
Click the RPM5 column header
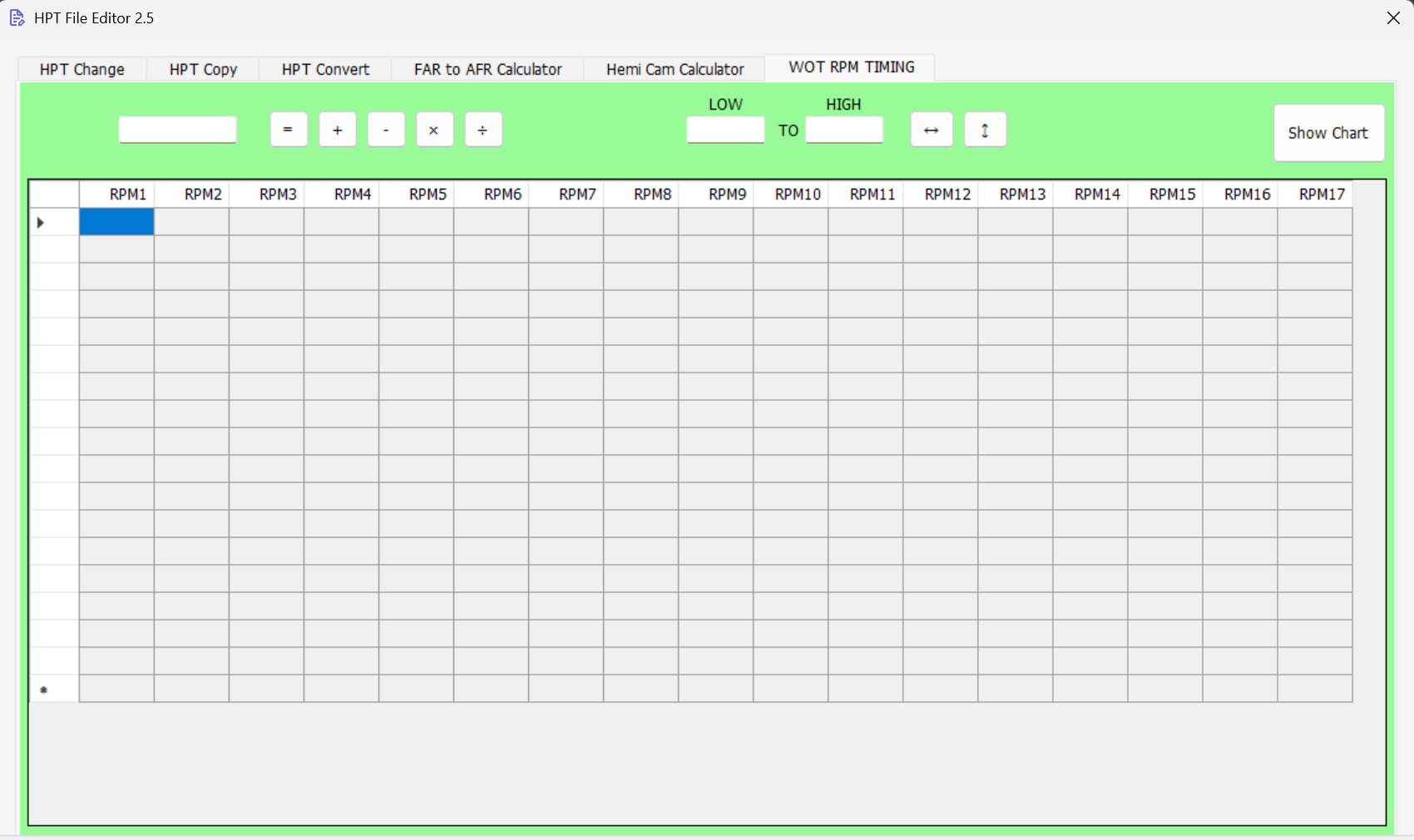click(x=416, y=194)
